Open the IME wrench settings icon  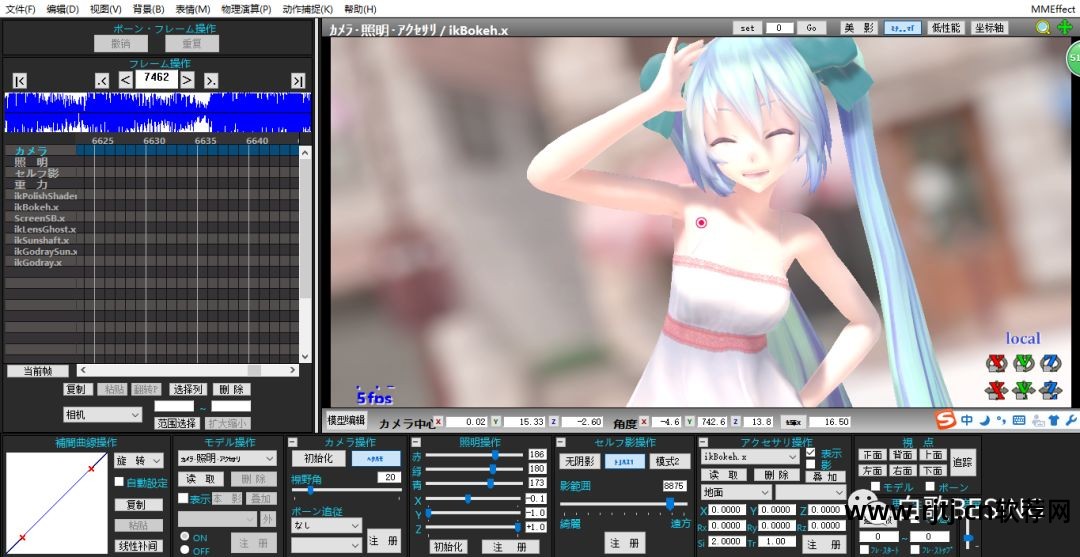[1071, 420]
